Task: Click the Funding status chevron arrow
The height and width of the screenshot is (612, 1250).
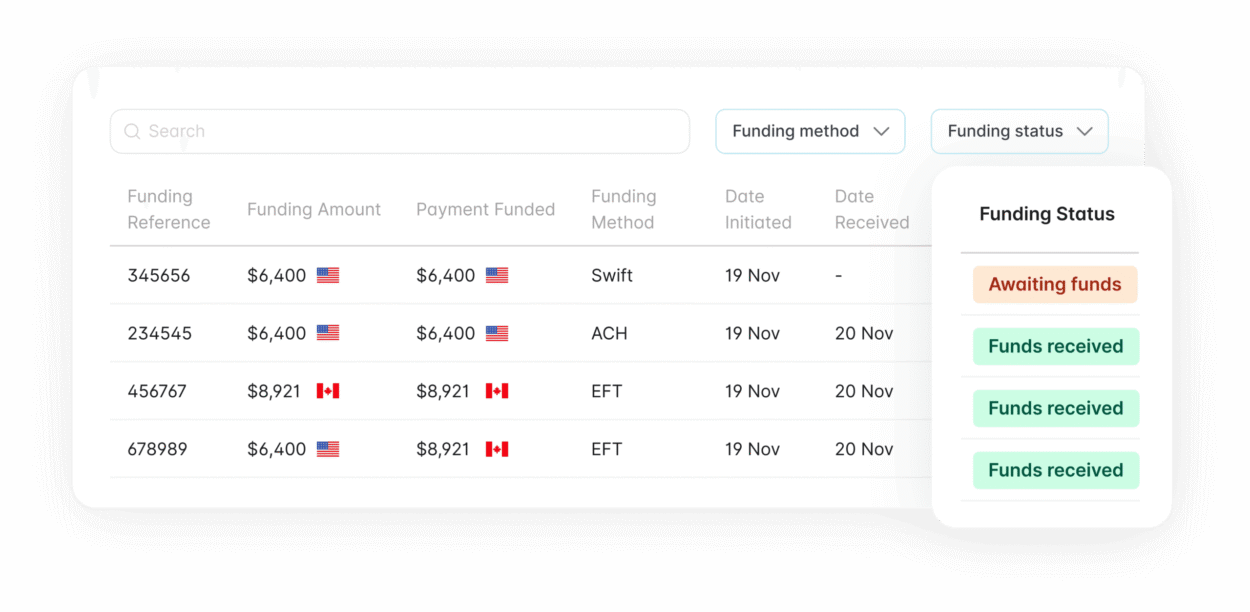Action: [x=1084, y=131]
